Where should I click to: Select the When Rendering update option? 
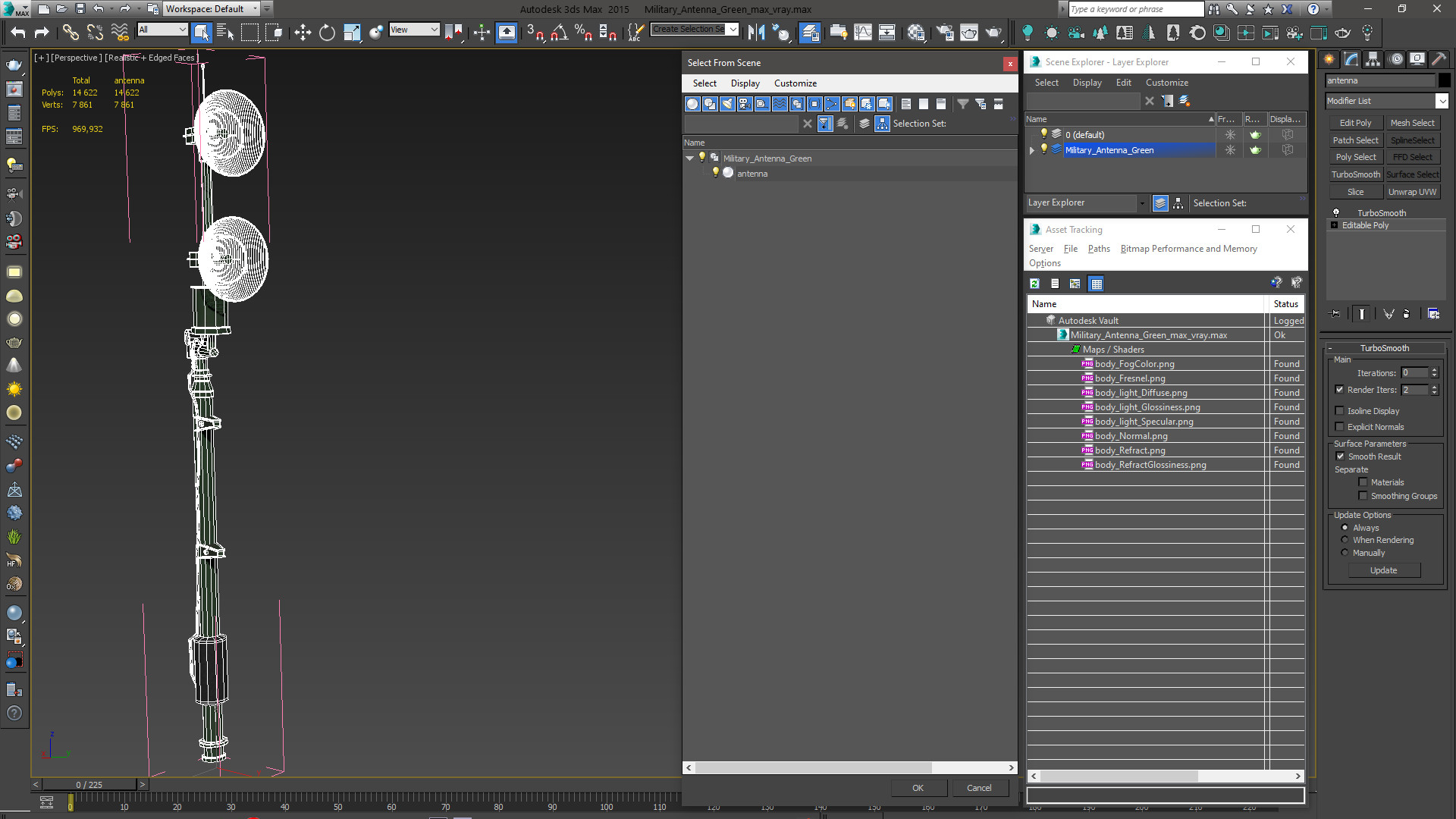[x=1345, y=540]
